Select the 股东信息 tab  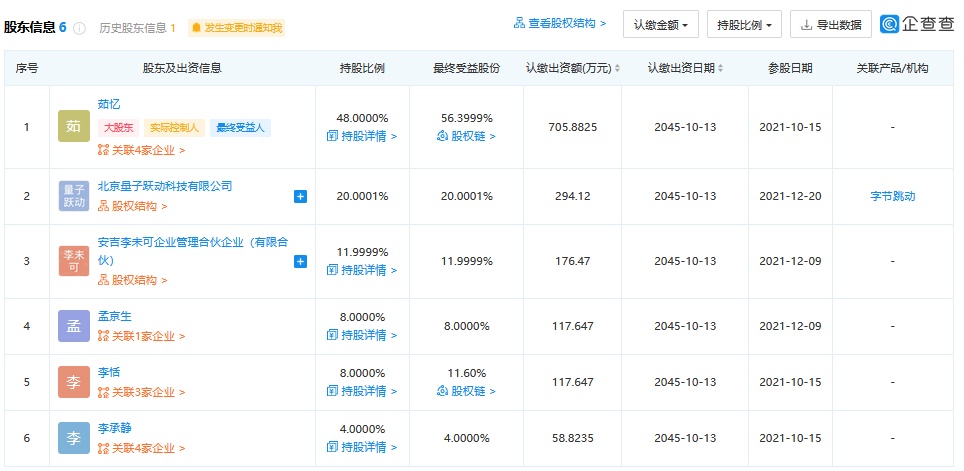coord(30,27)
